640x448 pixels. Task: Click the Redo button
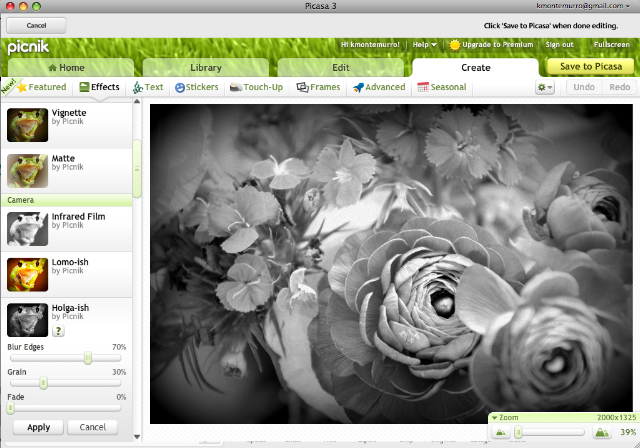619,87
